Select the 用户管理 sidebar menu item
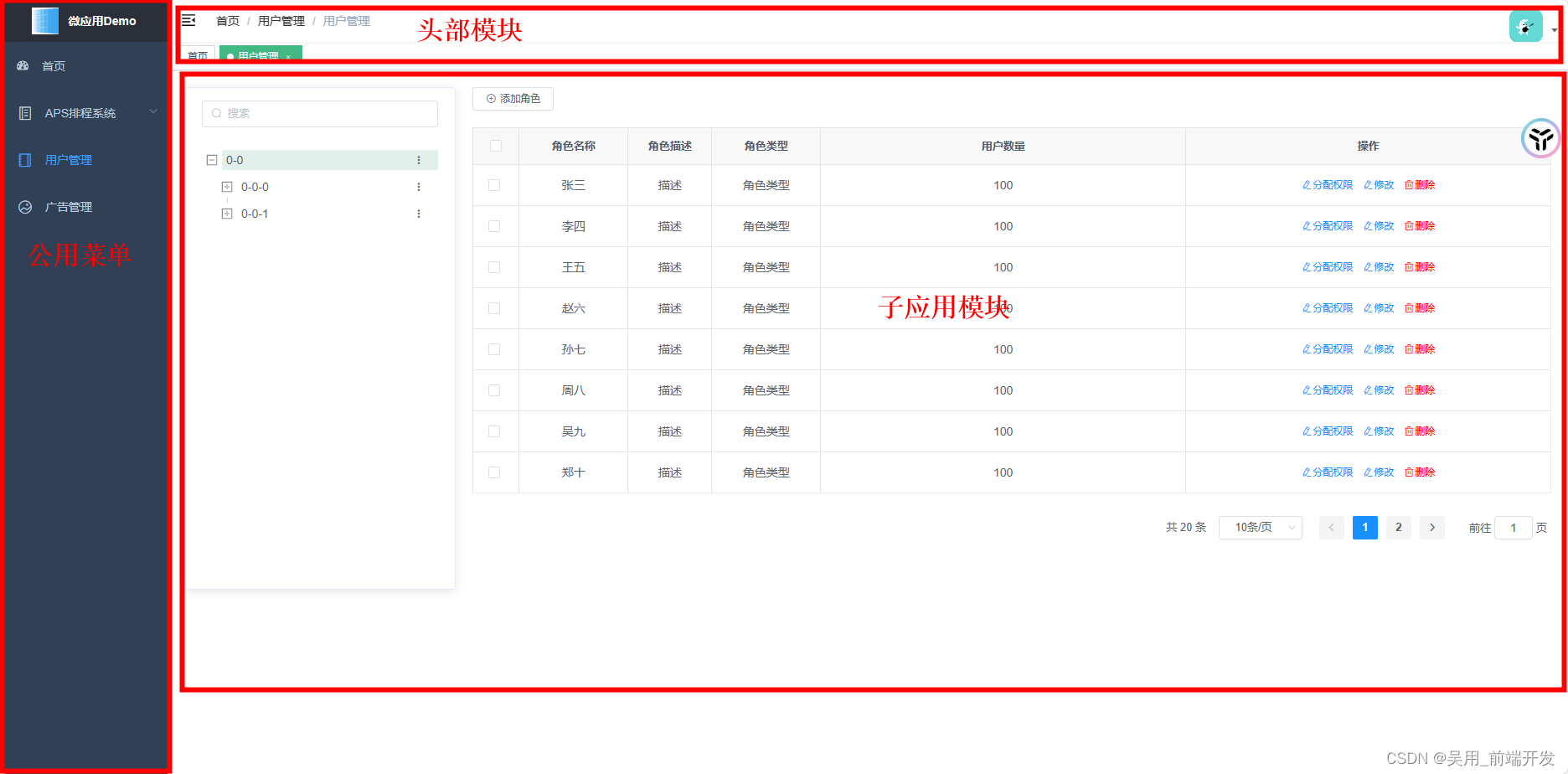The image size is (1568, 774). click(85, 160)
